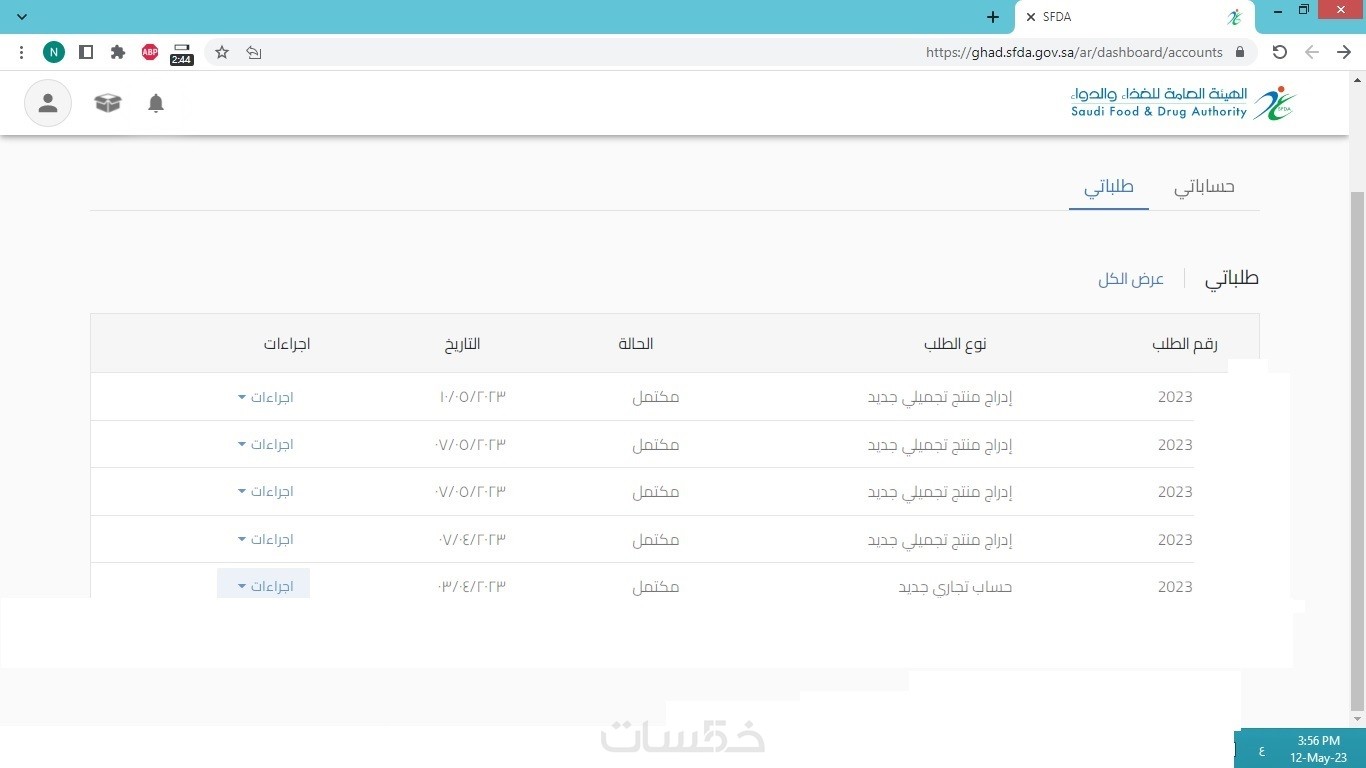Click date ٠٣/٠٤/٢٠٢٣ in the table
This screenshot has width=1366, height=768.
[x=471, y=586]
